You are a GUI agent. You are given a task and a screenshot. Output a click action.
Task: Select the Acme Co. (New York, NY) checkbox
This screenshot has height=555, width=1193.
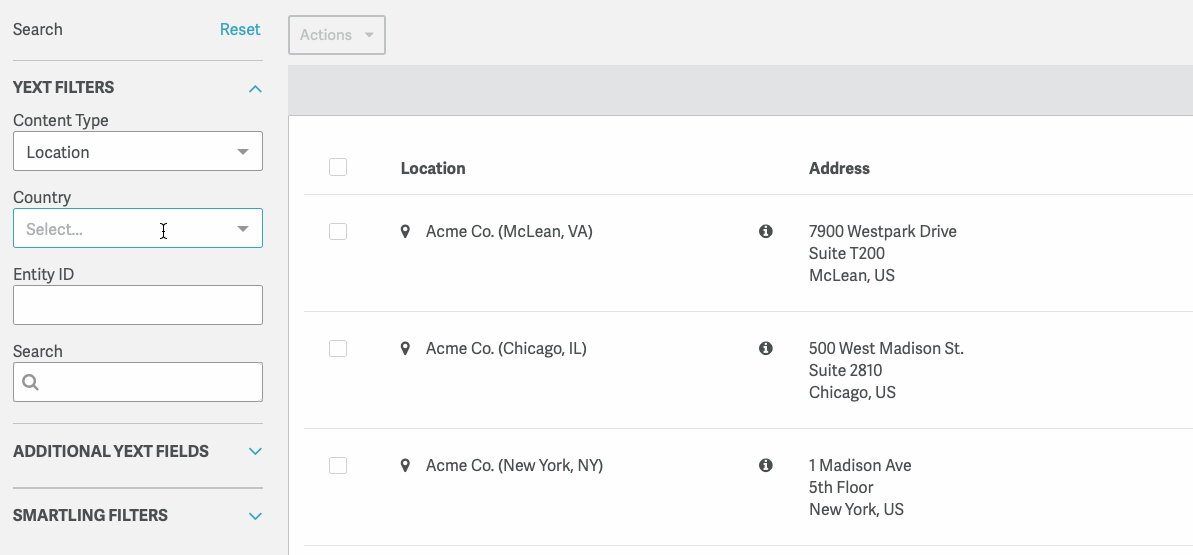tap(338, 465)
